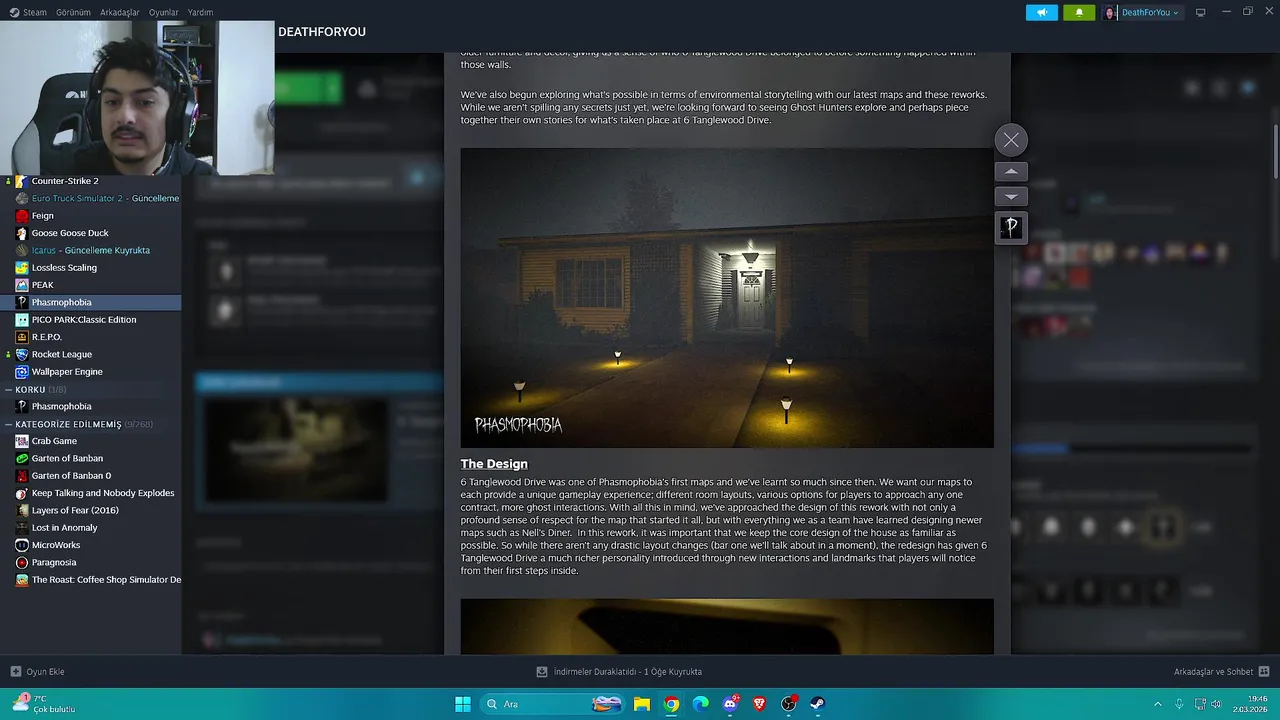Click Oyun Ekle add game button
Screen dimensions: 1280x720
coord(38,672)
